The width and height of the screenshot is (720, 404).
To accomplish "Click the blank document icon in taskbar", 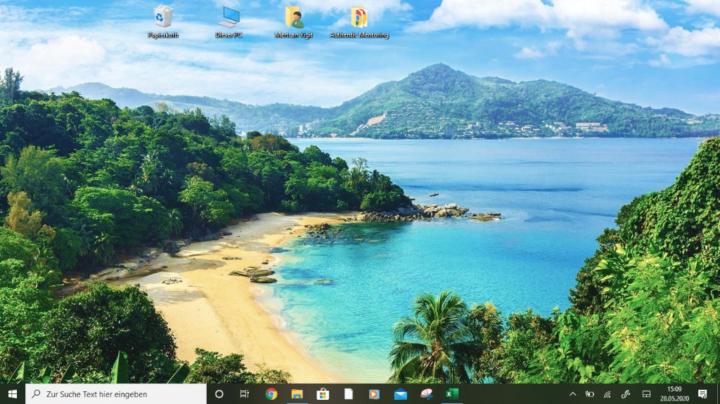I will tap(349, 394).
